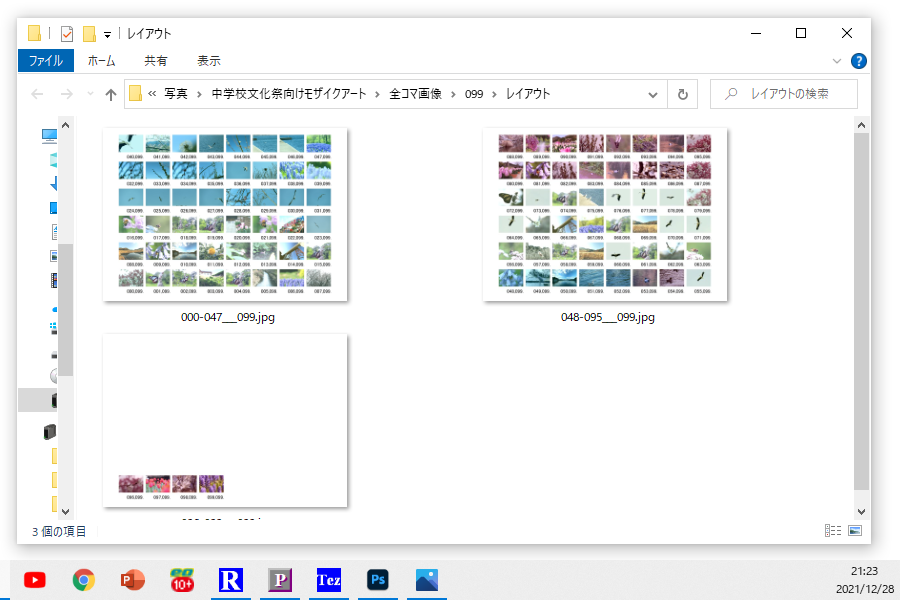This screenshot has width=900, height=600.
Task: Open the 10+ app from the taskbar
Action: tap(182, 580)
